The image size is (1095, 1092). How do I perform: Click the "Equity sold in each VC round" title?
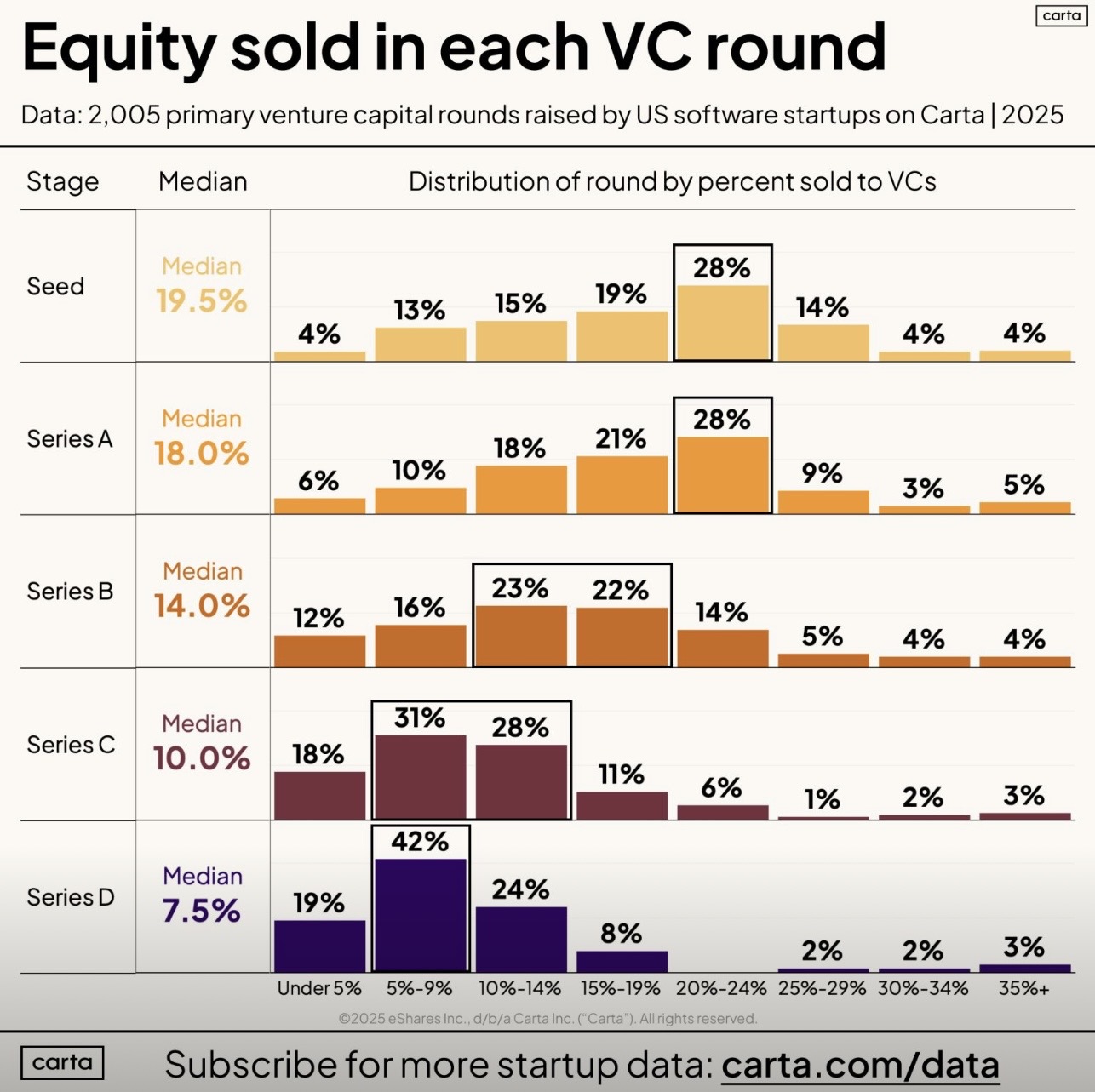point(454,47)
